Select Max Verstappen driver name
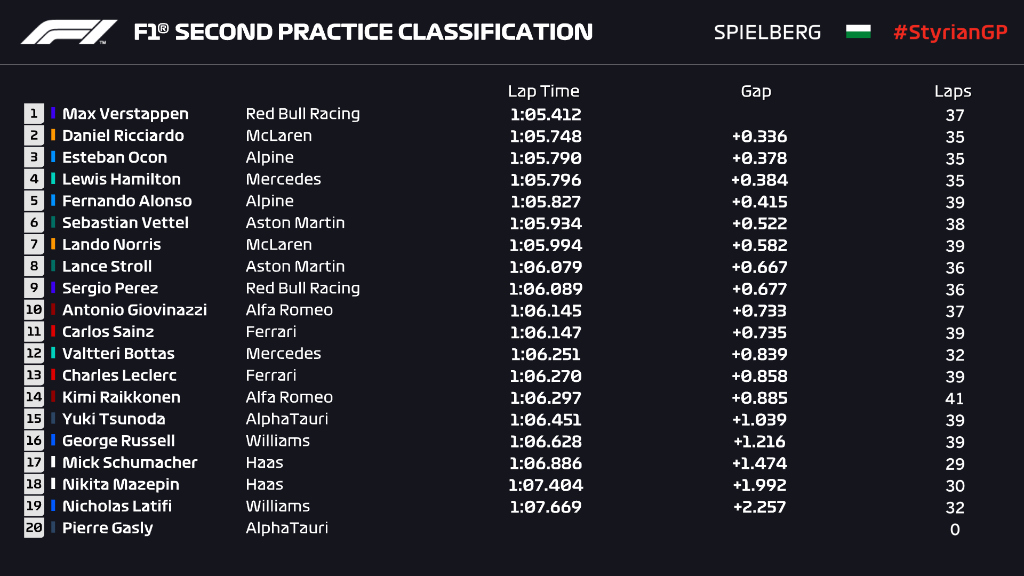The width and height of the screenshot is (1024, 576). (125, 114)
